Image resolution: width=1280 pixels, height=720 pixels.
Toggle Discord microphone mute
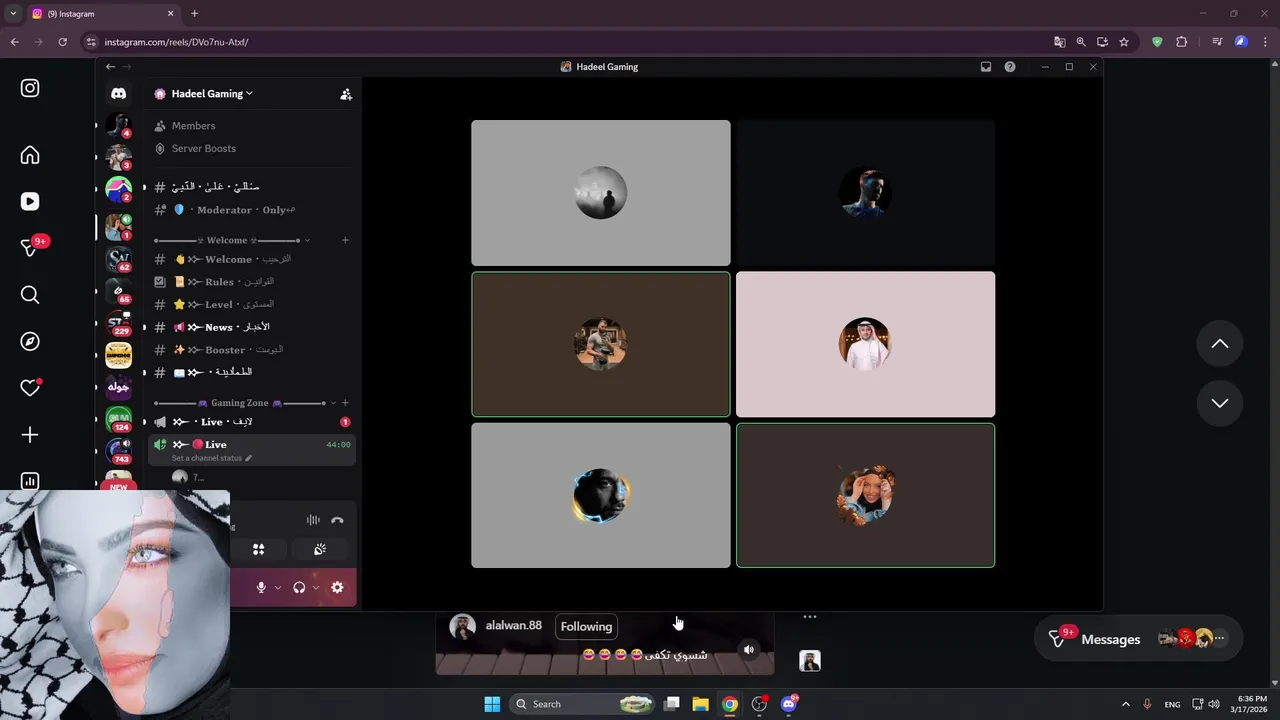click(x=261, y=587)
